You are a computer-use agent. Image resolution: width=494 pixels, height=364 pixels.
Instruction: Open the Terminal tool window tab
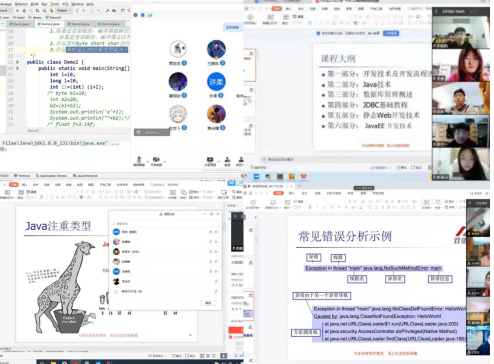[22, 176]
